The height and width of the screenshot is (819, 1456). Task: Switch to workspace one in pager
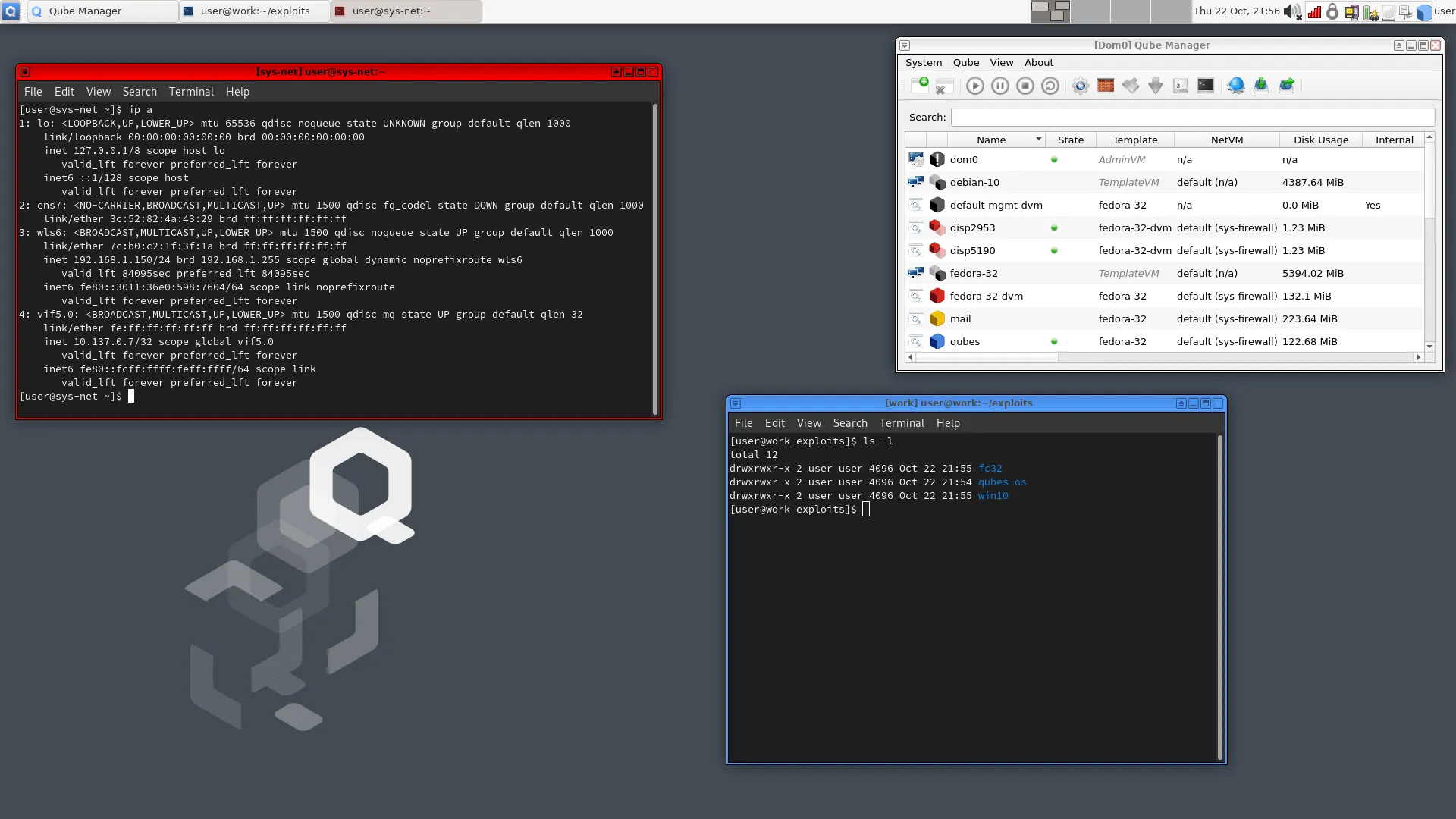tap(1050, 11)
